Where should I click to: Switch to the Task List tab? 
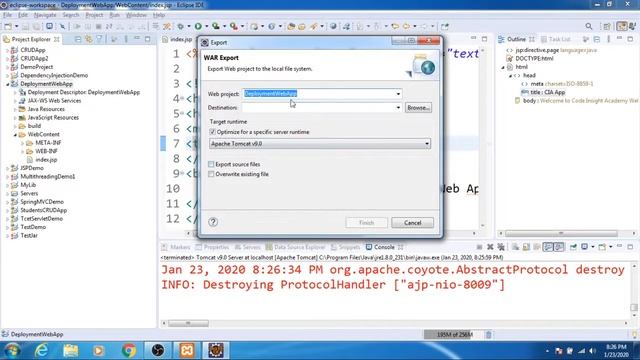pyautogui.click(x=556, y=40)
